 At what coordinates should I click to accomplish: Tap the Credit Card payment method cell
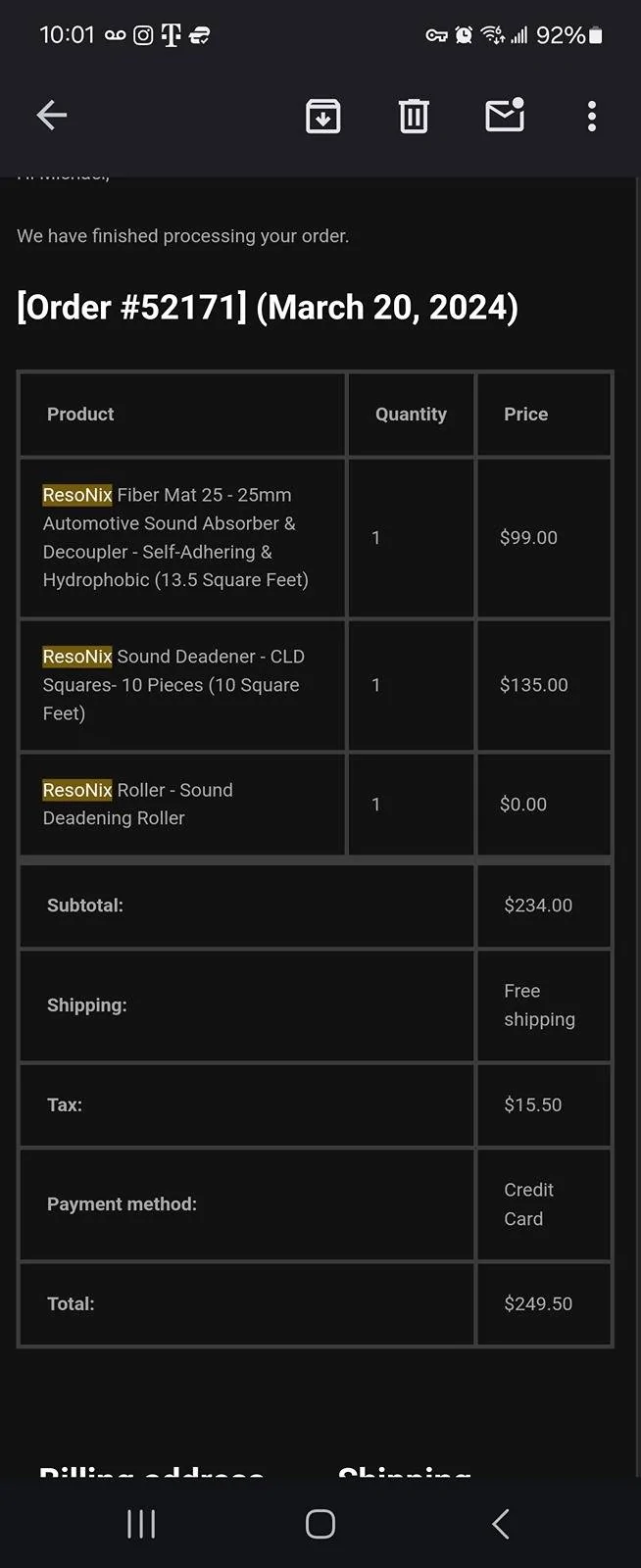[x=528, y=1204]
